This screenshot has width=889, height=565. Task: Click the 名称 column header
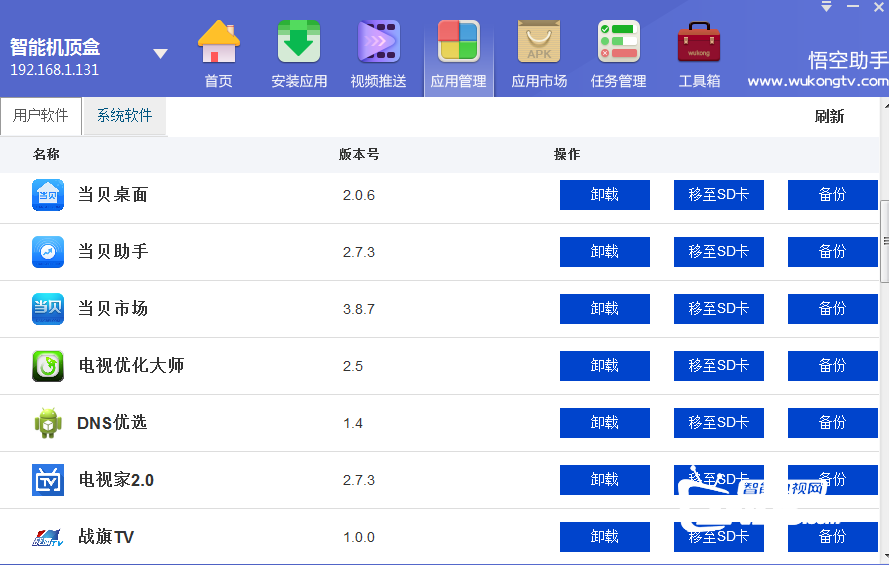(x=46, y=154)
